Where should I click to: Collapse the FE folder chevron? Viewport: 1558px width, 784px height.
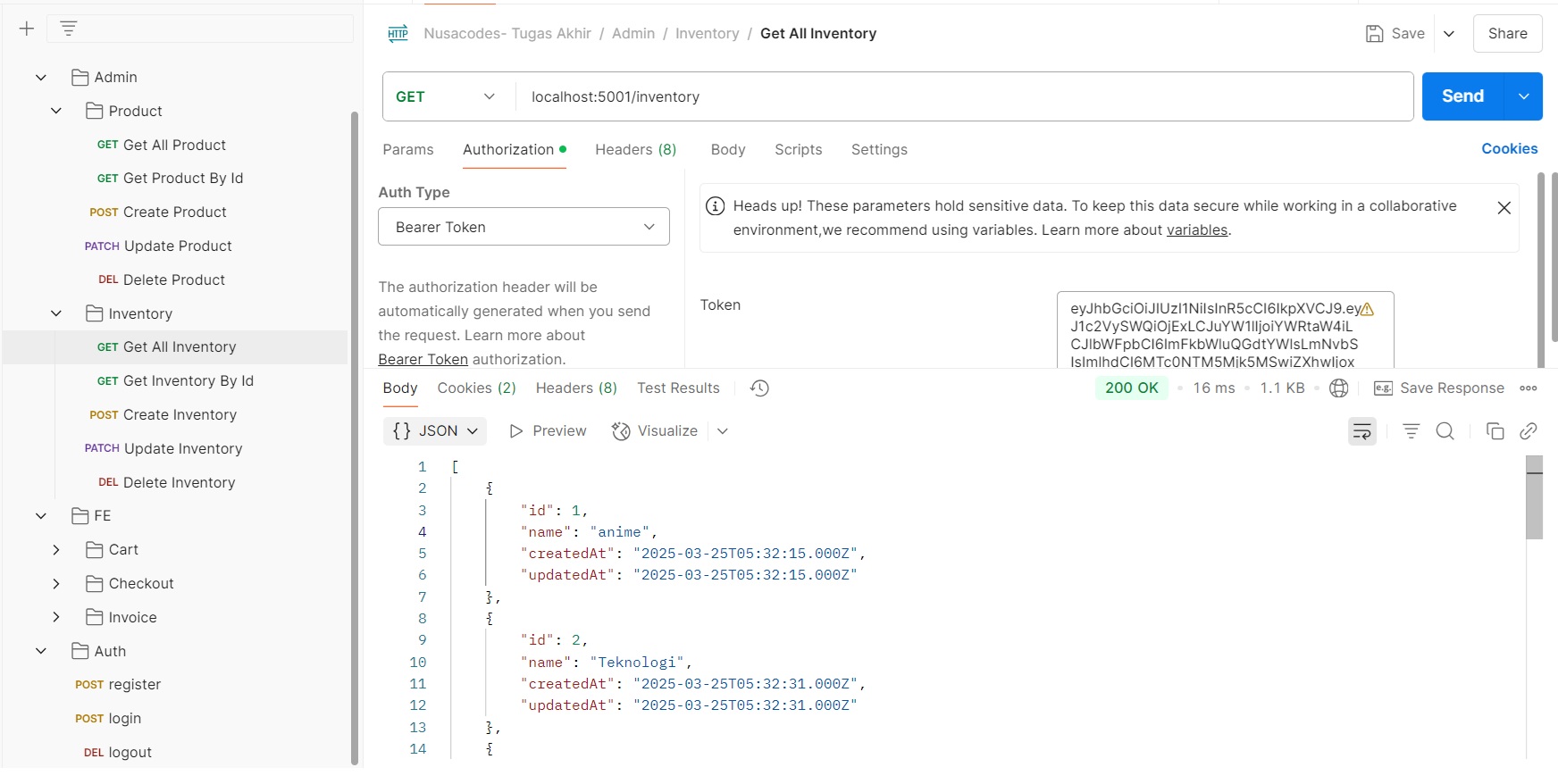(41, 516)
